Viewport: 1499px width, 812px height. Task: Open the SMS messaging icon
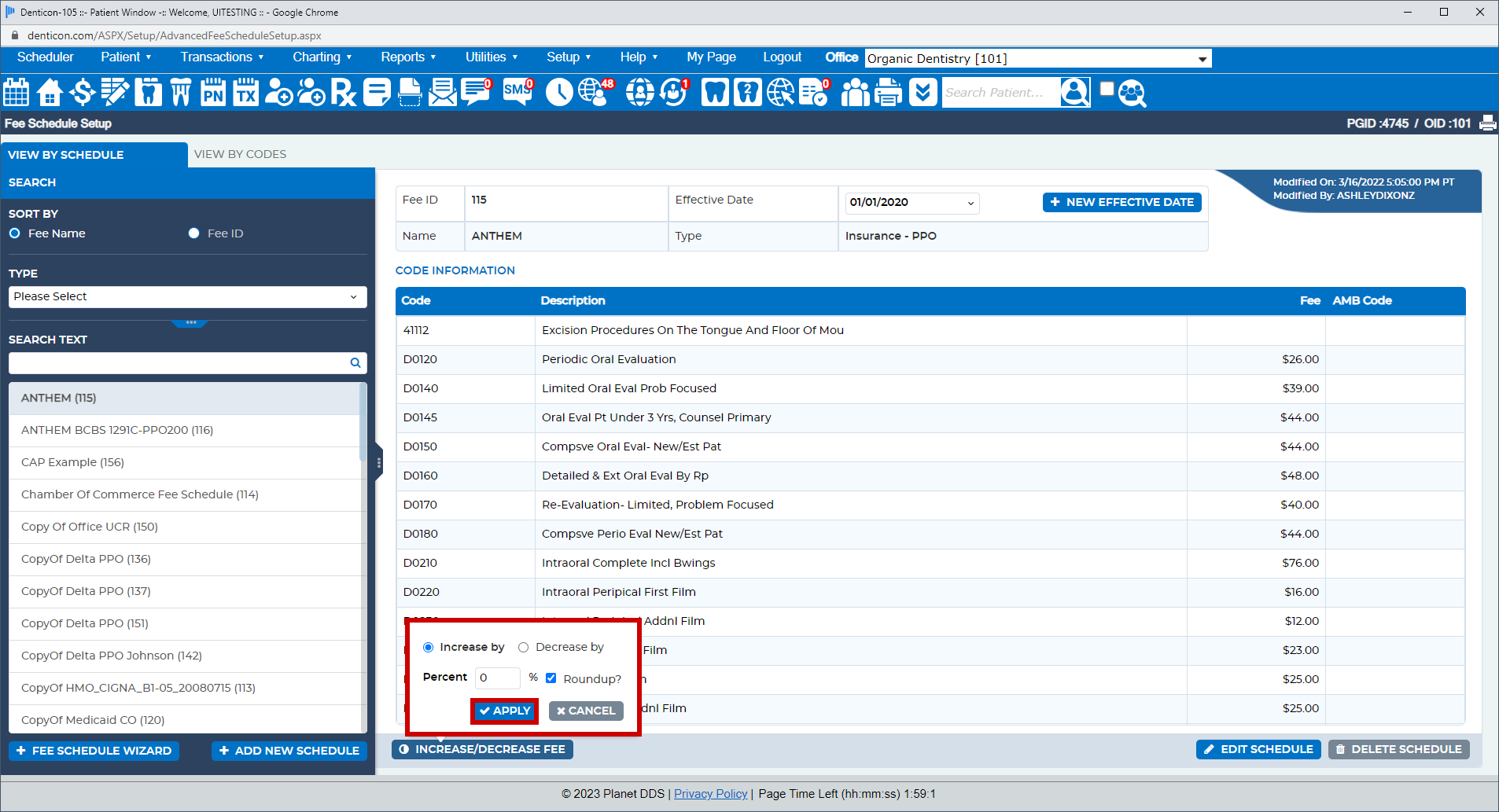(x=518, y=92)
